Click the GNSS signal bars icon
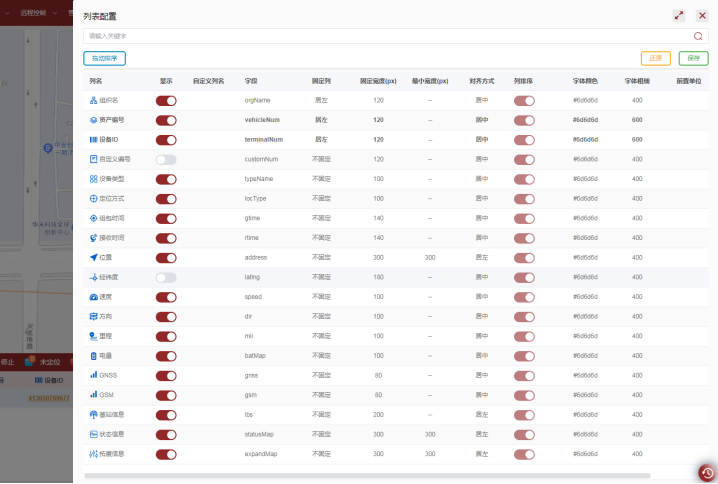718x484 pixels. click(93, 375)
